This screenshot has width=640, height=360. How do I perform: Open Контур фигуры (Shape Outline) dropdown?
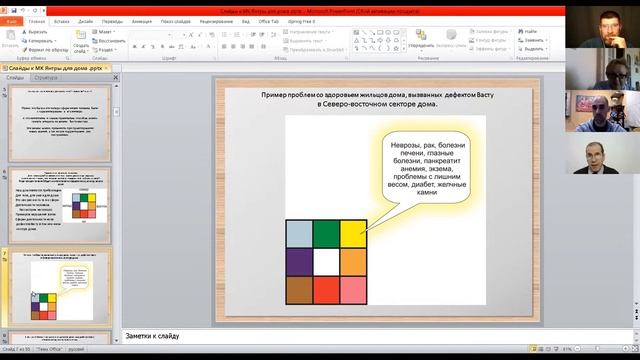pyautogui.click(x=489, y=40)
